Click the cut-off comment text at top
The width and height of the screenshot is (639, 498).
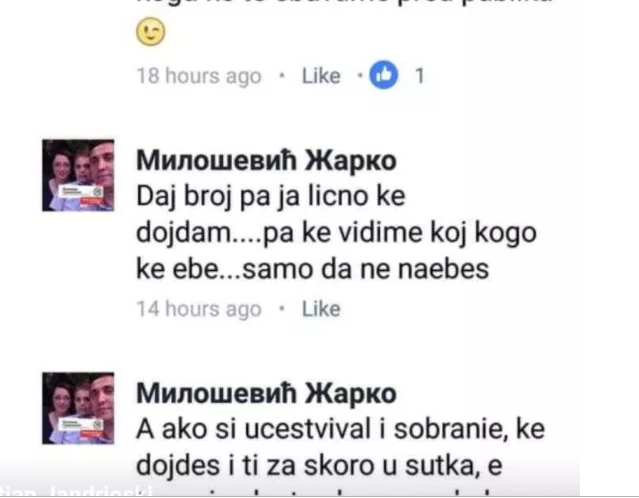coord(344,3)
